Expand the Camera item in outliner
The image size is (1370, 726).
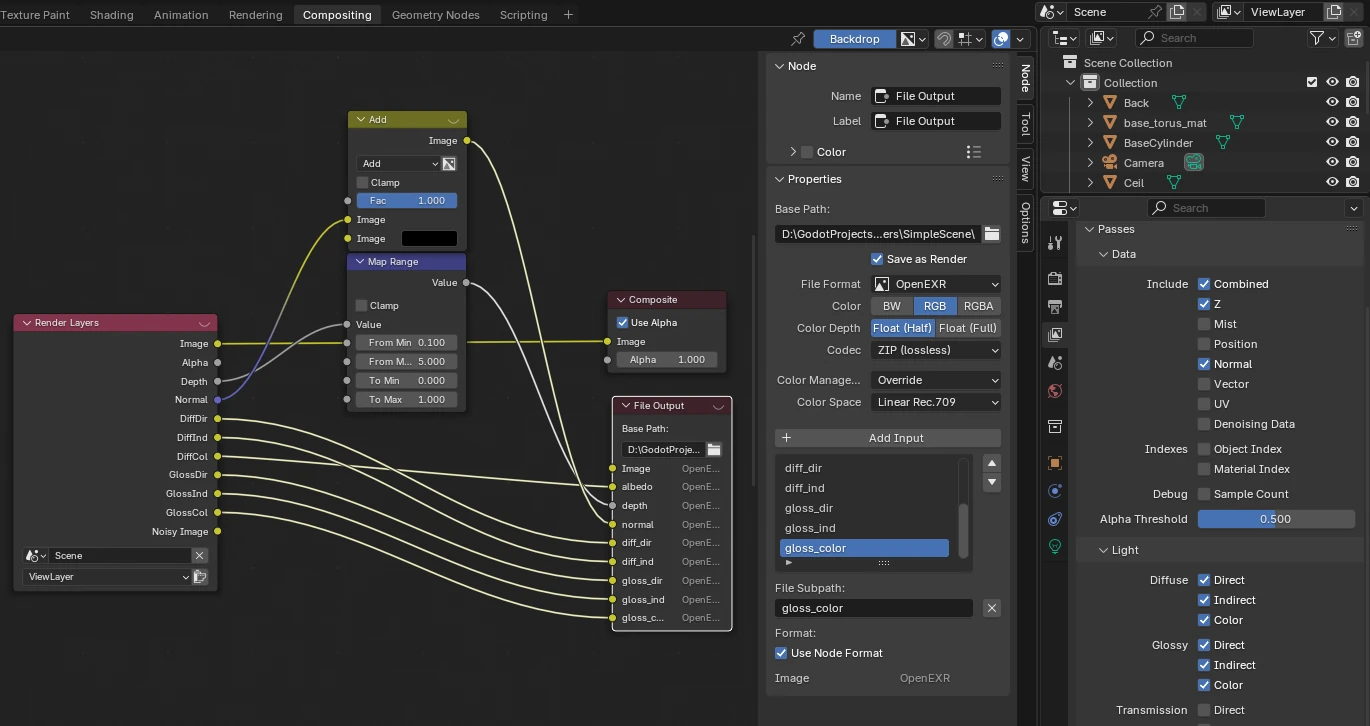pos(1091,163)
